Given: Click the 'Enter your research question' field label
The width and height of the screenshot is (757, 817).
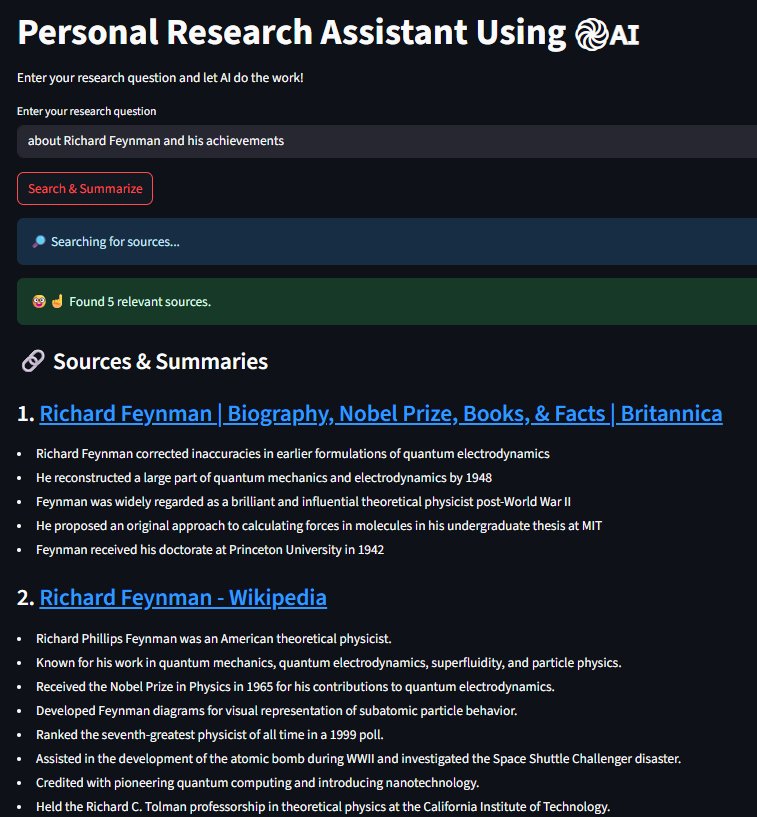Looking at the screenshot, I should [x=86, y=111].
